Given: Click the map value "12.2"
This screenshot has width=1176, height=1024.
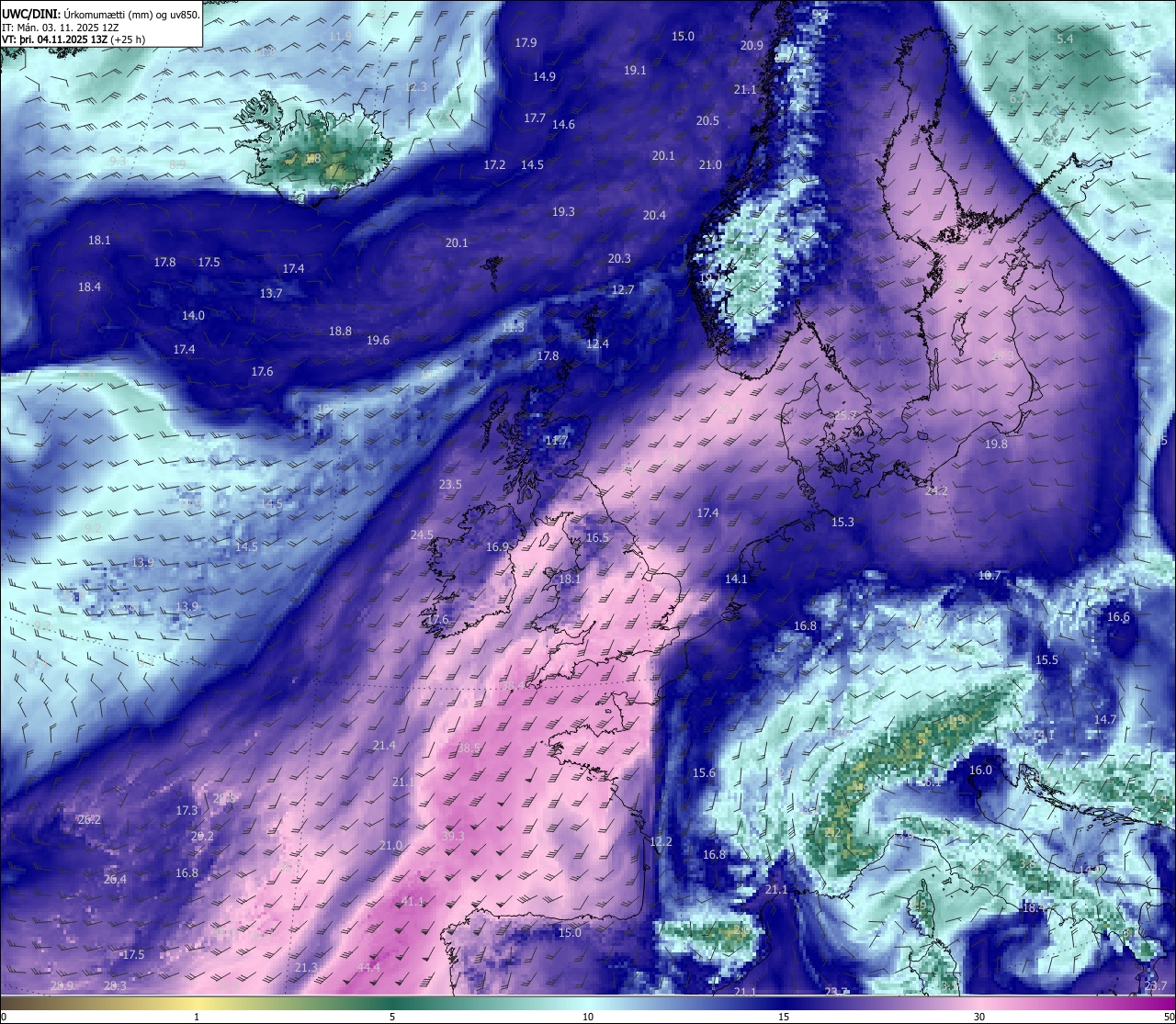Looking at the screenshot, I should tap(661, 842).
